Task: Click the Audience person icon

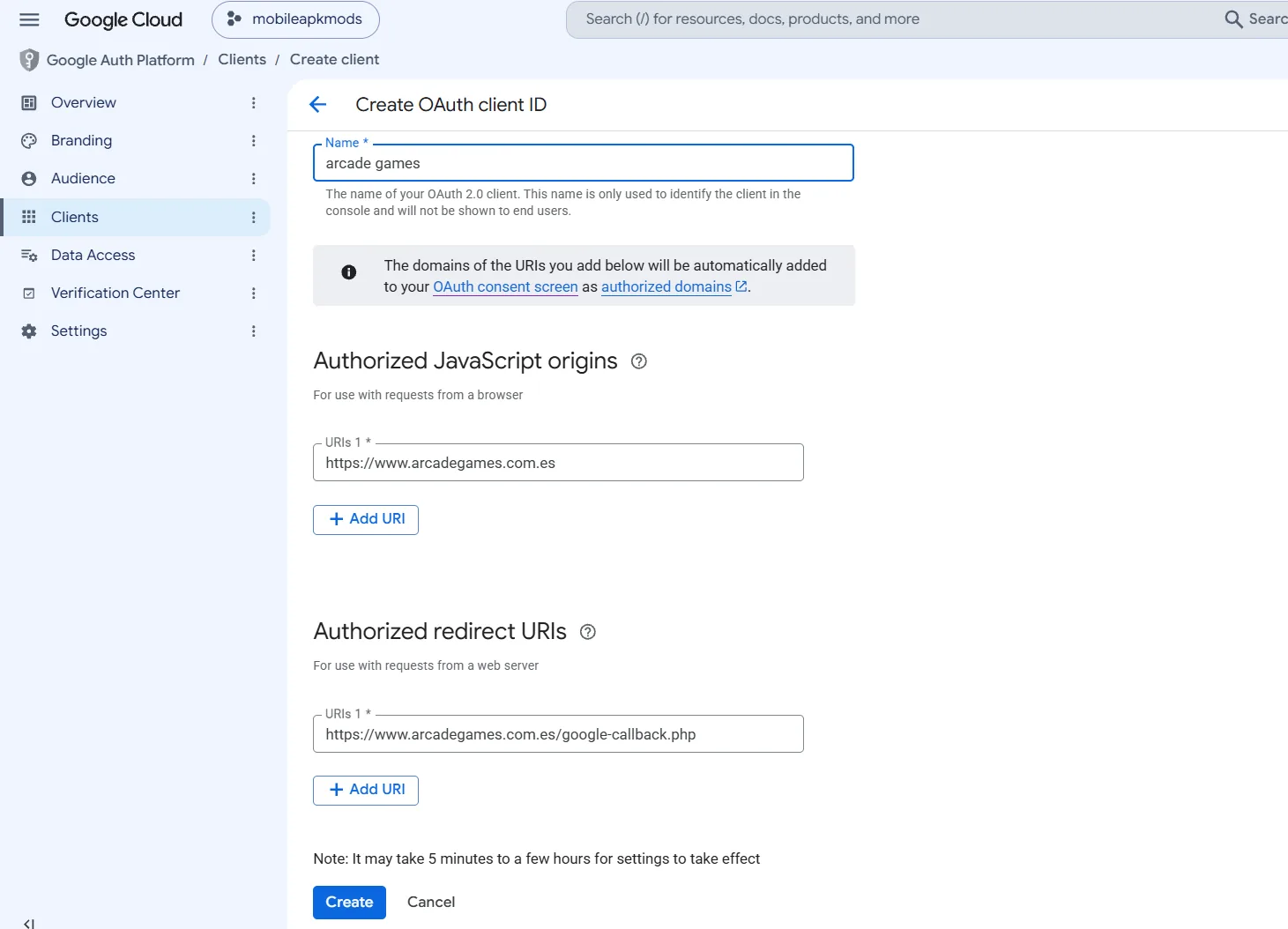Action: click(x=29, y=178)
